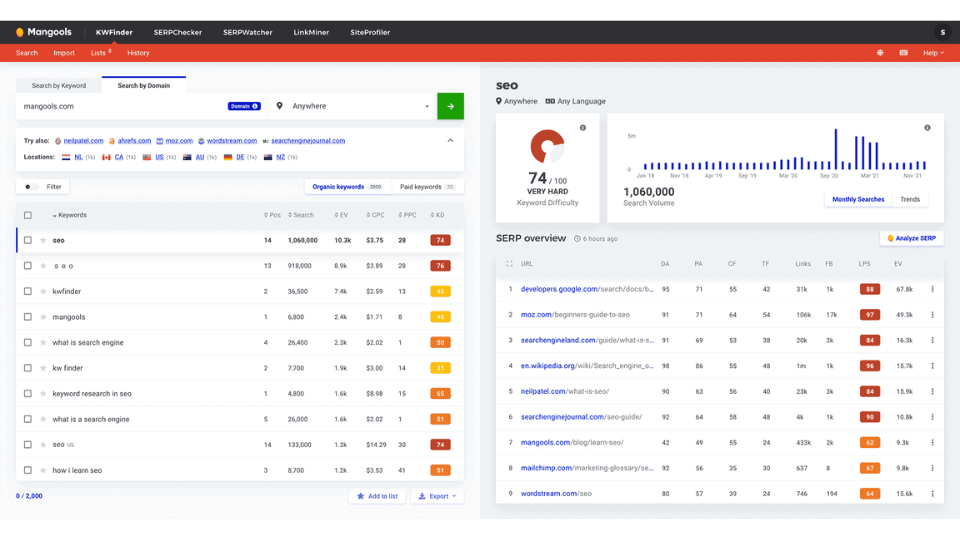Image resolution: width=960 pixels, height=540 pixels.
Task: Sort keywords by Keywords column
Action: [70, 215]
